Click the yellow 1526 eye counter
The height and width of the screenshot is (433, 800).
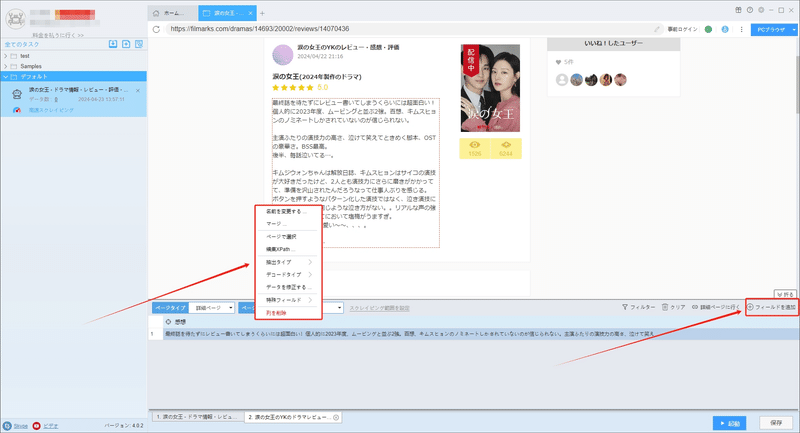click(x=474, y=148)
